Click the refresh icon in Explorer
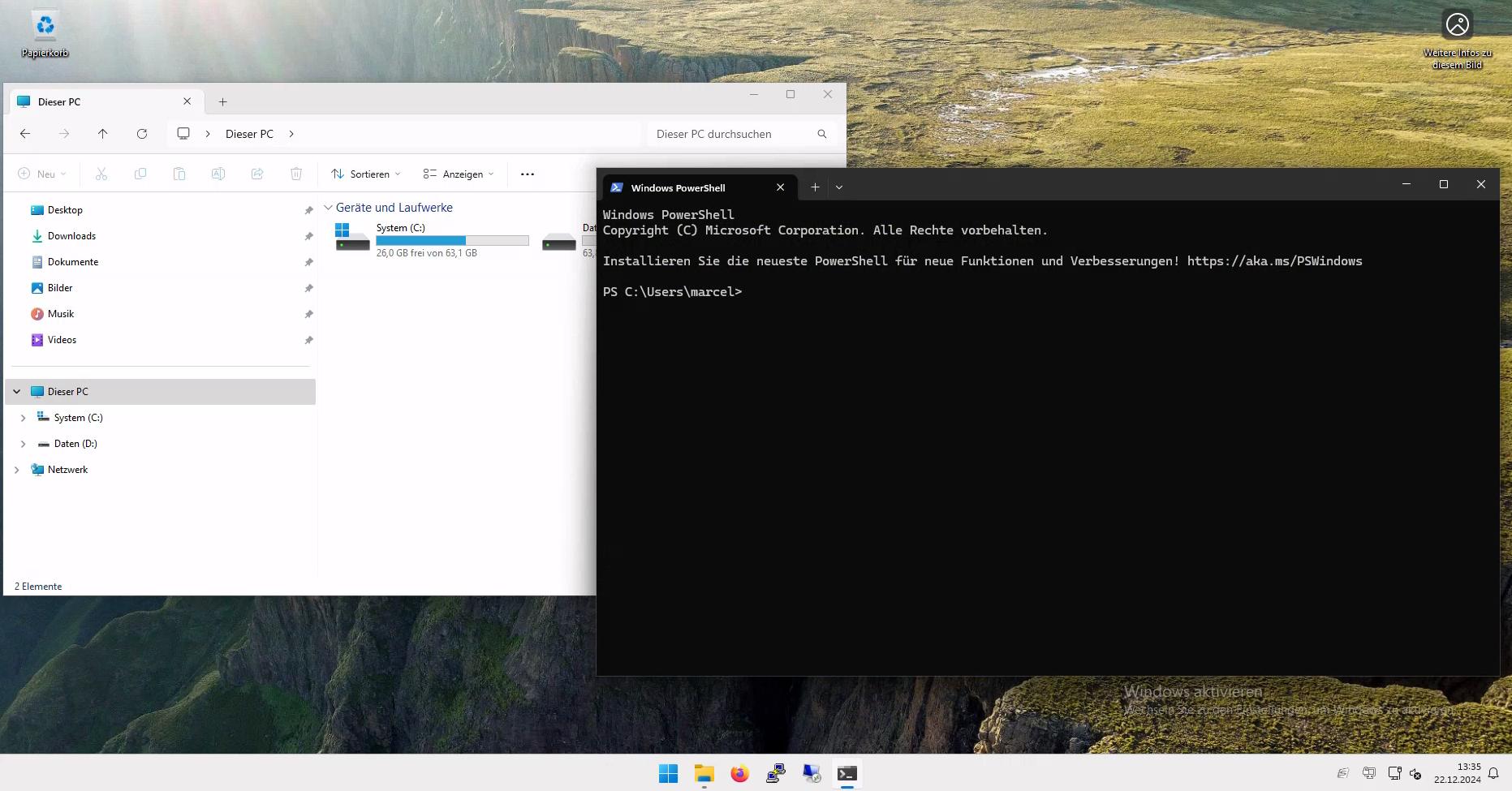The height and width of the screenshot is (791, 1512). point(142,134)
